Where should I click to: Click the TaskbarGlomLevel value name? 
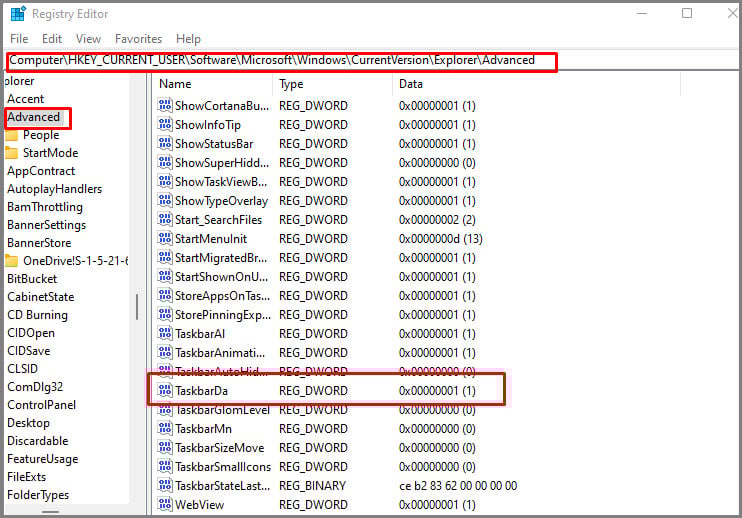(222, 410)
